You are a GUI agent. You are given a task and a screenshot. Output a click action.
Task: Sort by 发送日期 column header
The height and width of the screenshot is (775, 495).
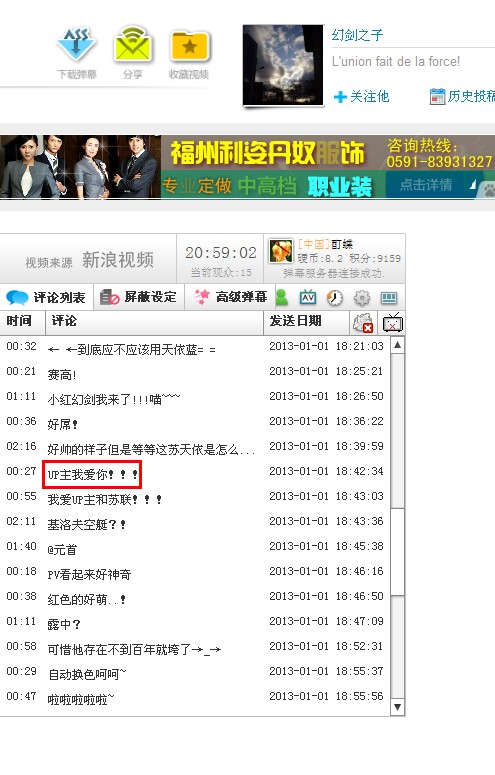(295, 321)
